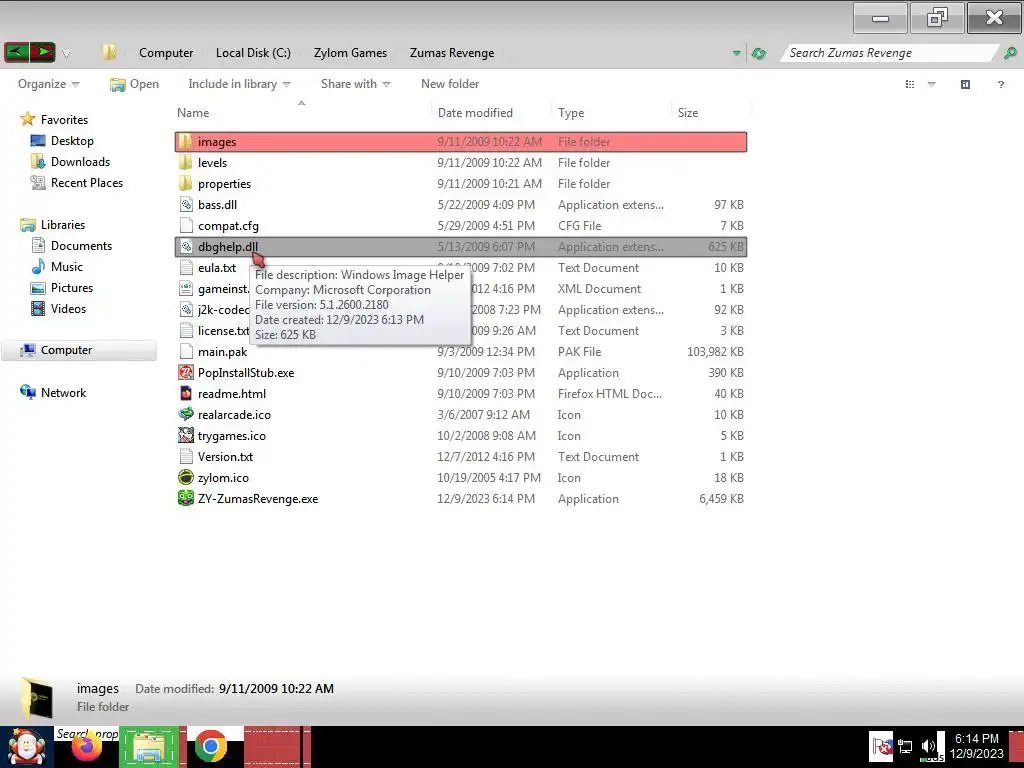Click the folder icon in address bar
The image size is (1024, 768).
click(x=109, y=52)
